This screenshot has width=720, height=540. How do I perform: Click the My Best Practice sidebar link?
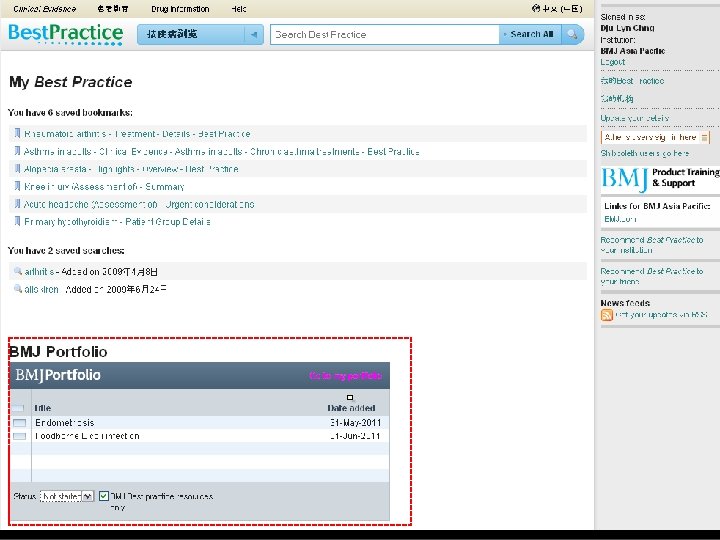pos(632,81)
